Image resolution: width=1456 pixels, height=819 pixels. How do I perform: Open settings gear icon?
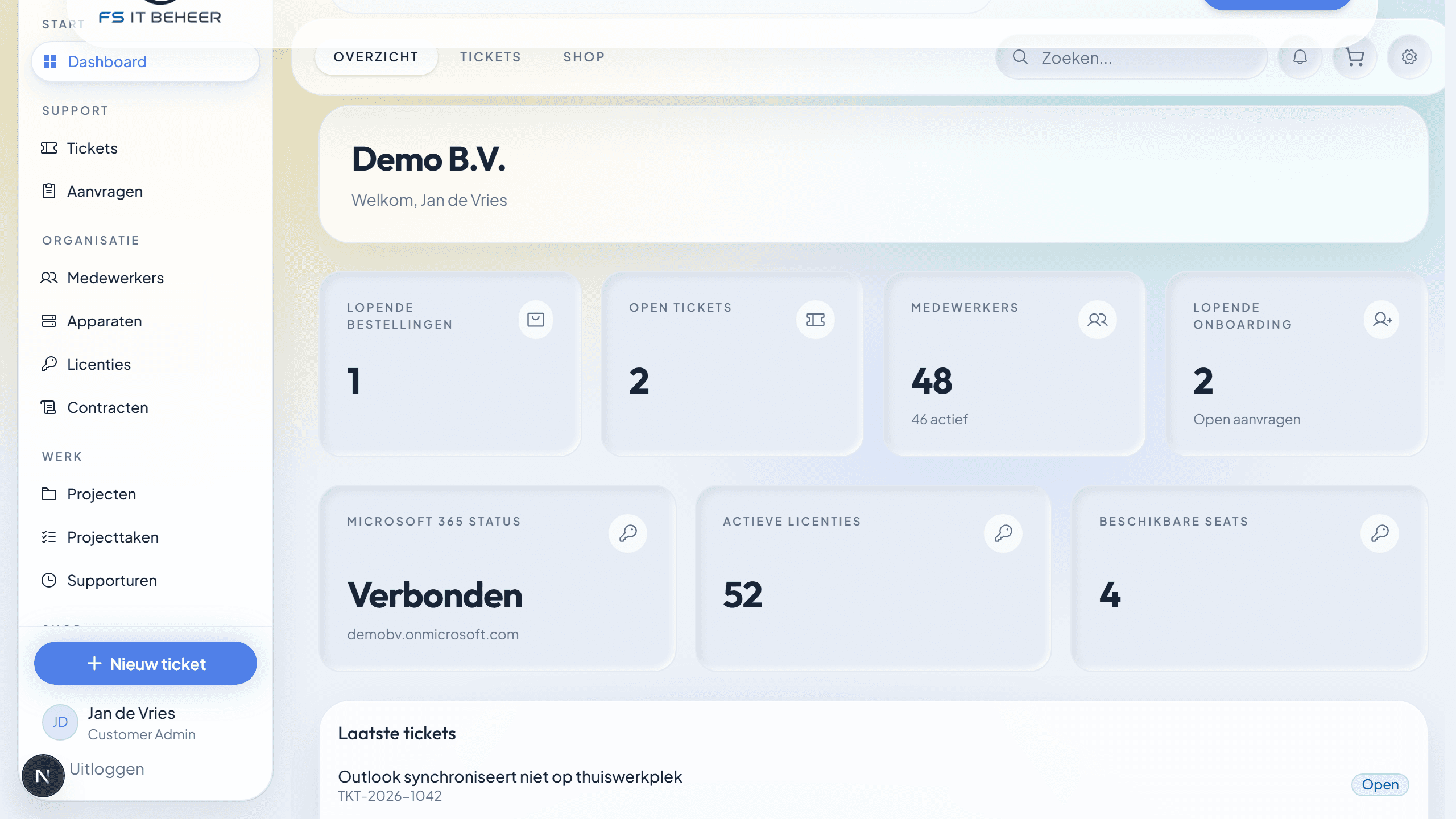pyautogui.click(x=1409, y=57)
